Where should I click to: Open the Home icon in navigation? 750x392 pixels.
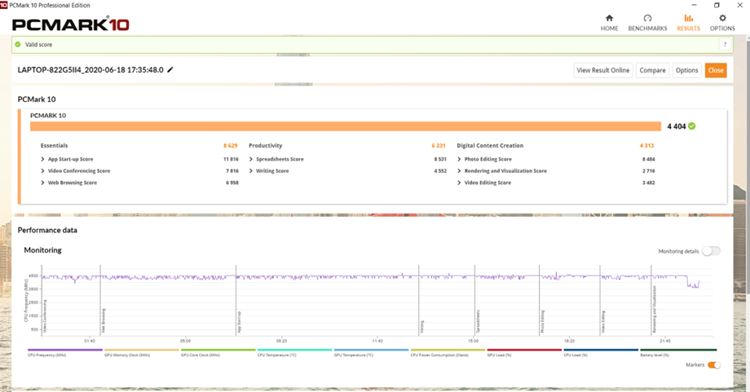pyautogui.click(x=609, y=18)
